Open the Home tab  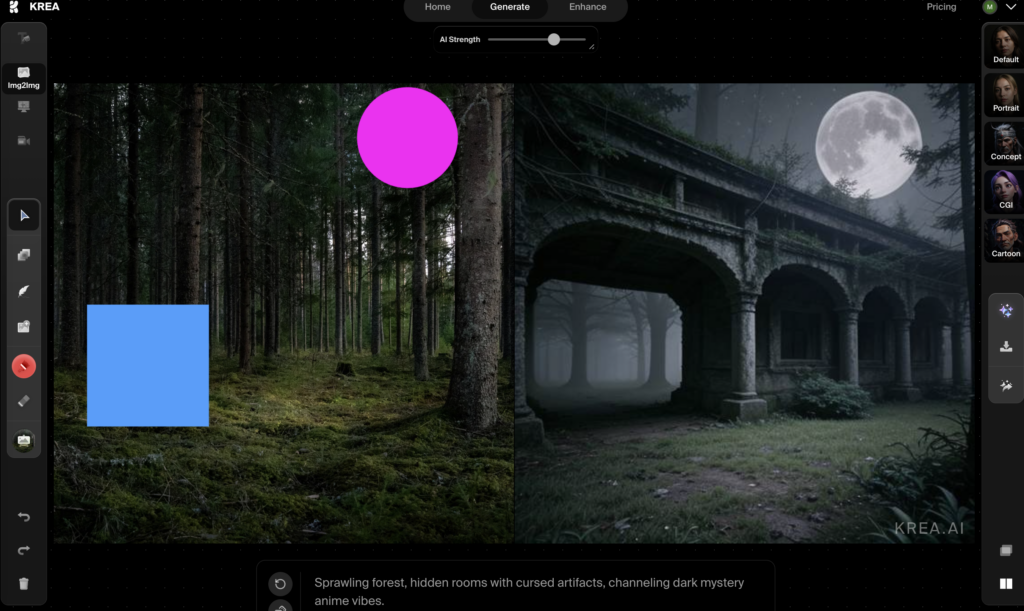click(438, 7)
